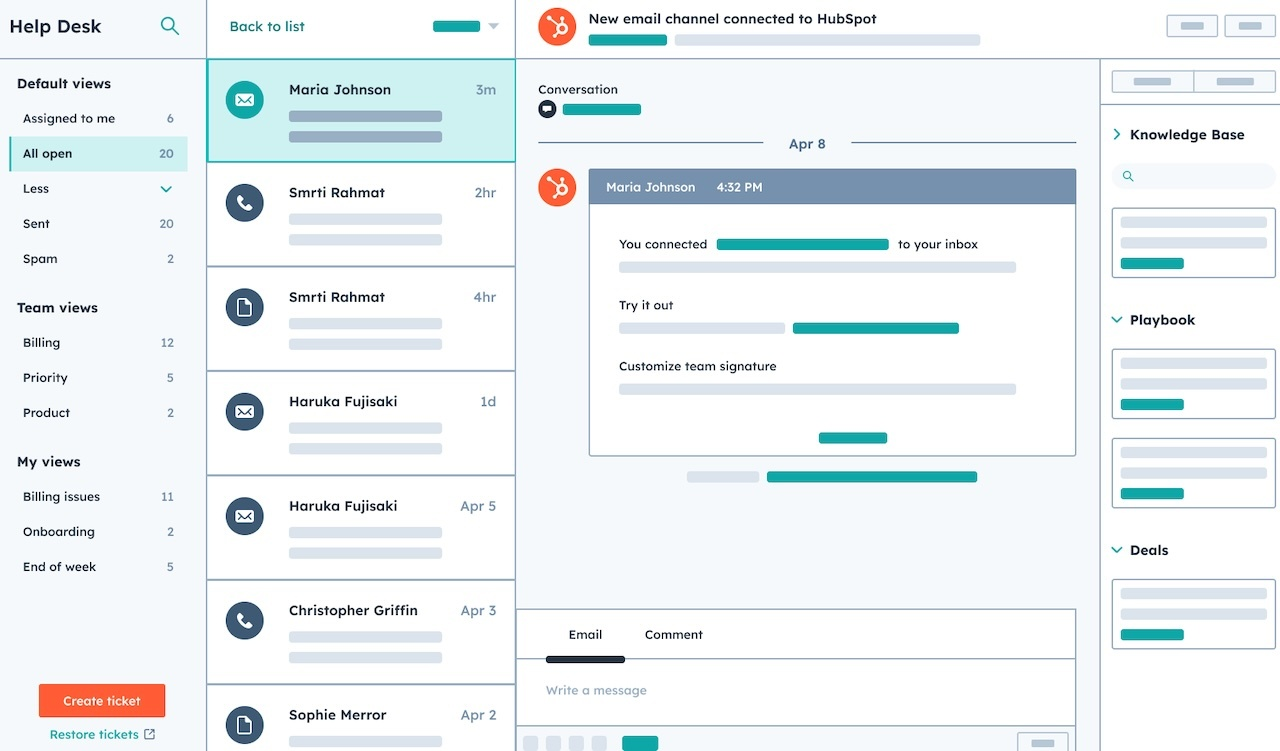Click the document icon on Sophie Merror's ticket
1280x751 pixels.
coord(244,724)
